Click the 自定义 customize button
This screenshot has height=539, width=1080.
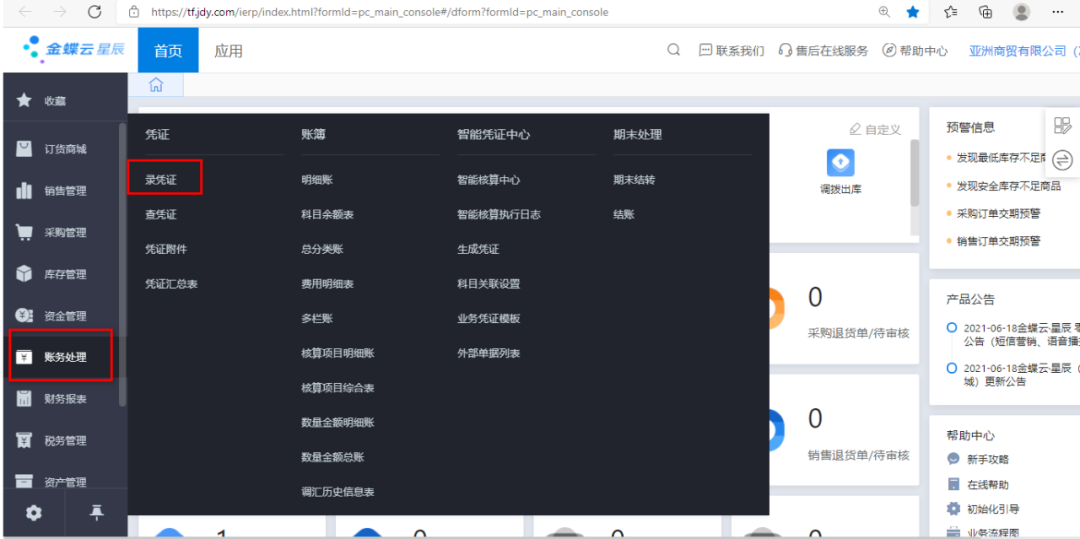pyautogui.click(x=875, y=130)
